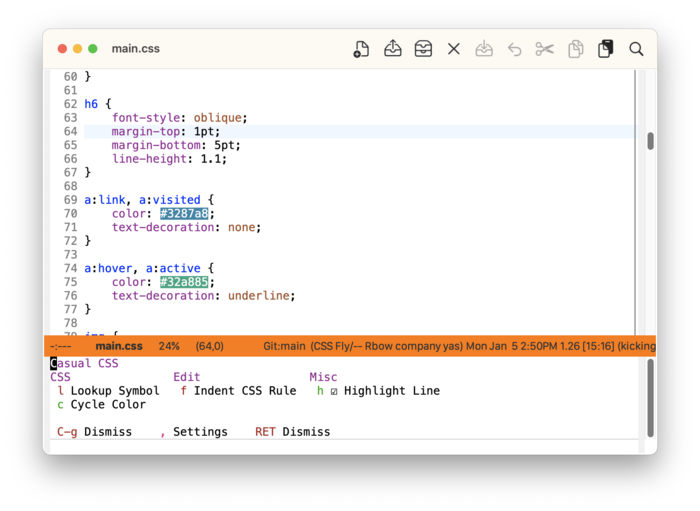Run Indent CSS Rule command
The image size is (700, 511).
pos(244,391)
